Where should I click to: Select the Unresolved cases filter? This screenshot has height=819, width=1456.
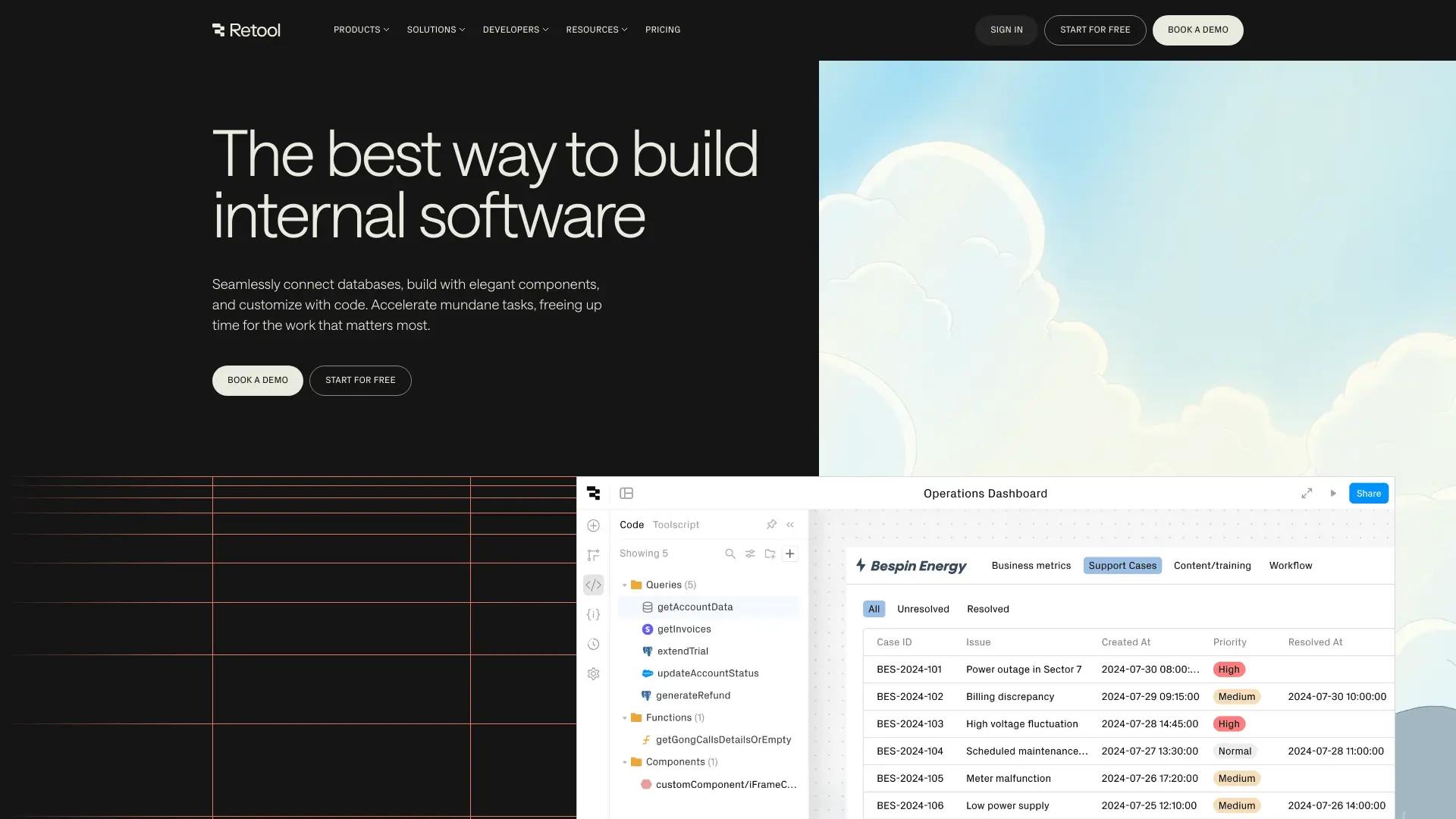pos(923,608)
